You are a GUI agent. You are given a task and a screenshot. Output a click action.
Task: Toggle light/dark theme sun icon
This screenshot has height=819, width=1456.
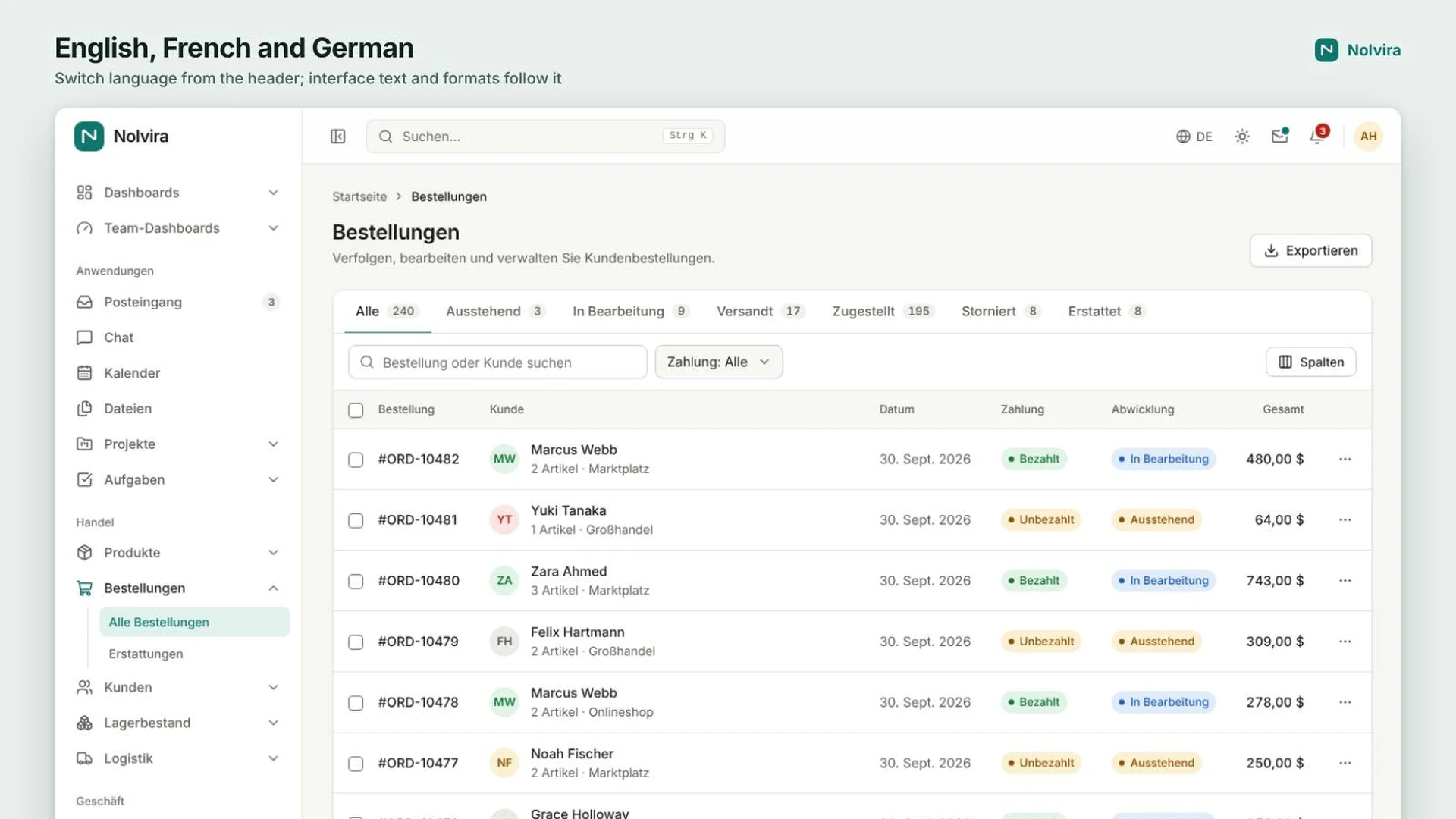(x=1242, y=136)
